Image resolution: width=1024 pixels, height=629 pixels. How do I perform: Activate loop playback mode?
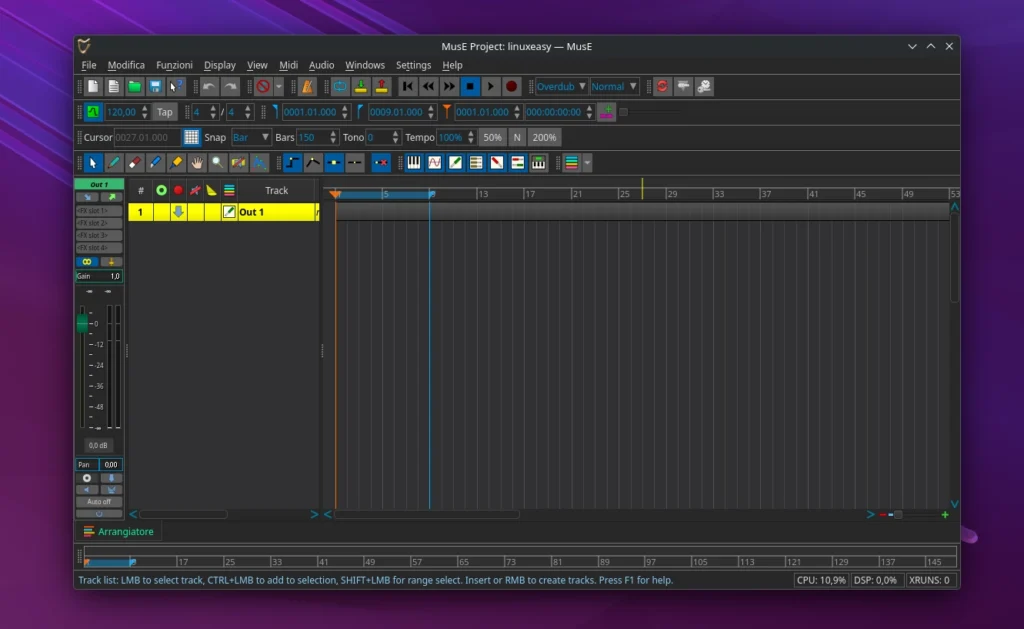click(x=341, y=86)
